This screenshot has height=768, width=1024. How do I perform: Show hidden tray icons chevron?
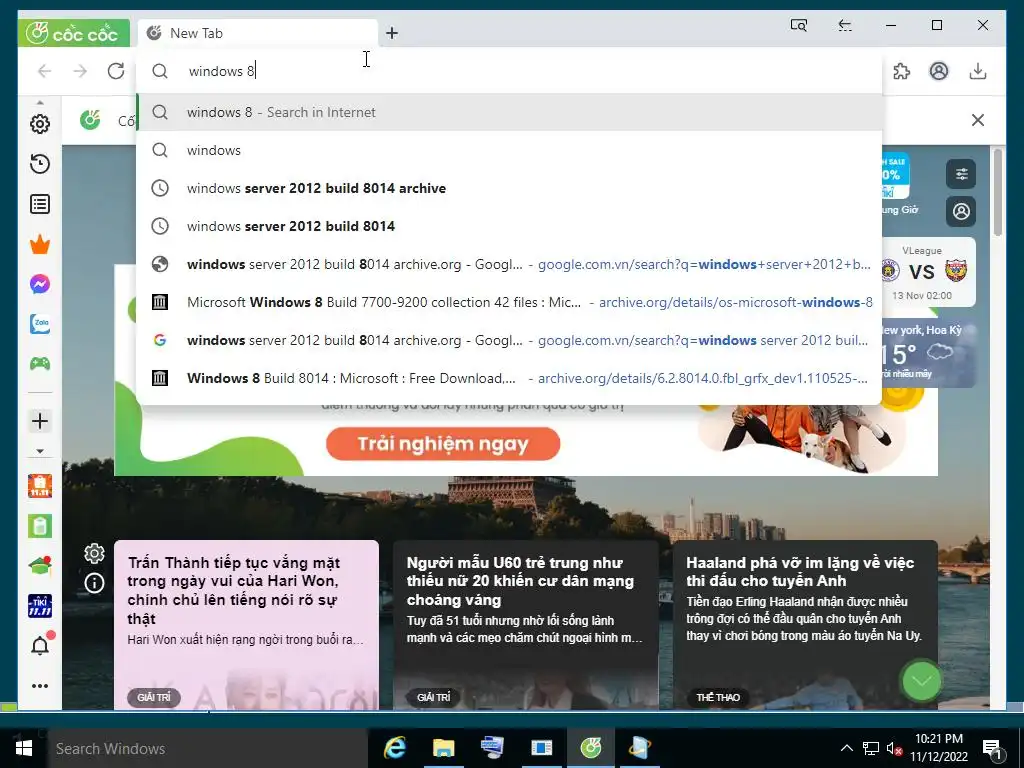coord(846,748)
